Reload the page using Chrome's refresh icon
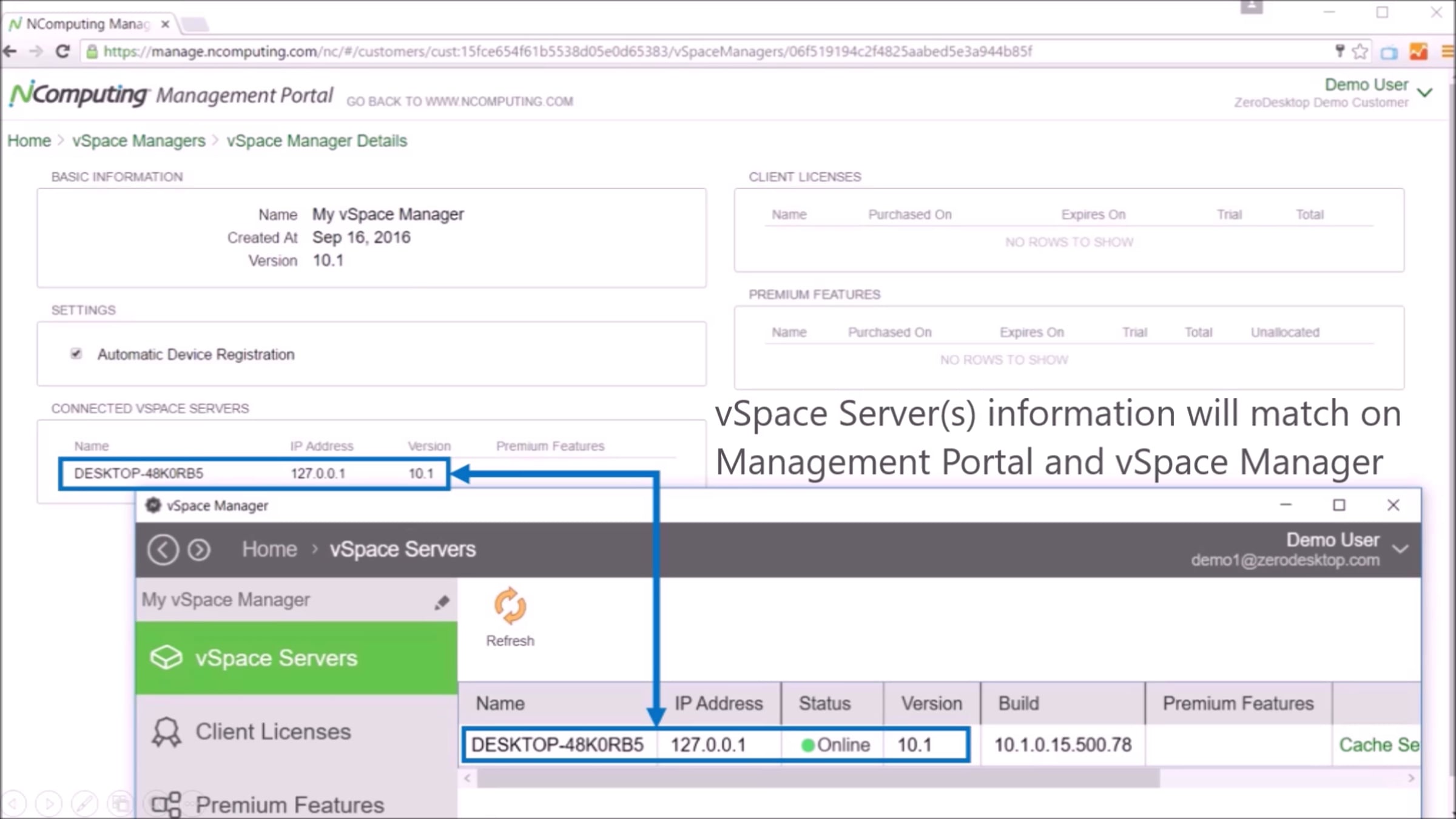Screen dimensions: 1456x819 62,51
